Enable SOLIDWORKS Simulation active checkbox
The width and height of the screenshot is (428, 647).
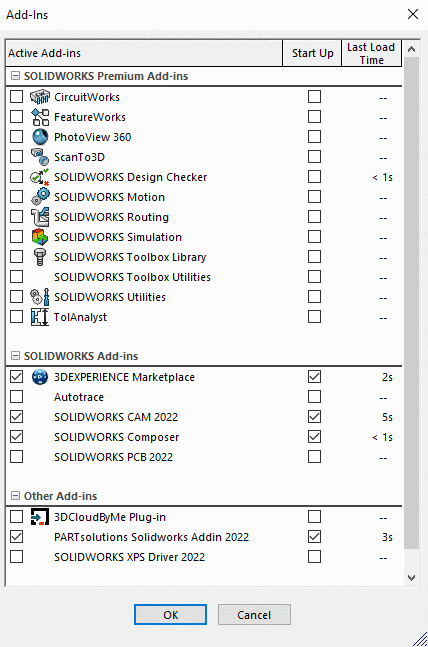17,237
